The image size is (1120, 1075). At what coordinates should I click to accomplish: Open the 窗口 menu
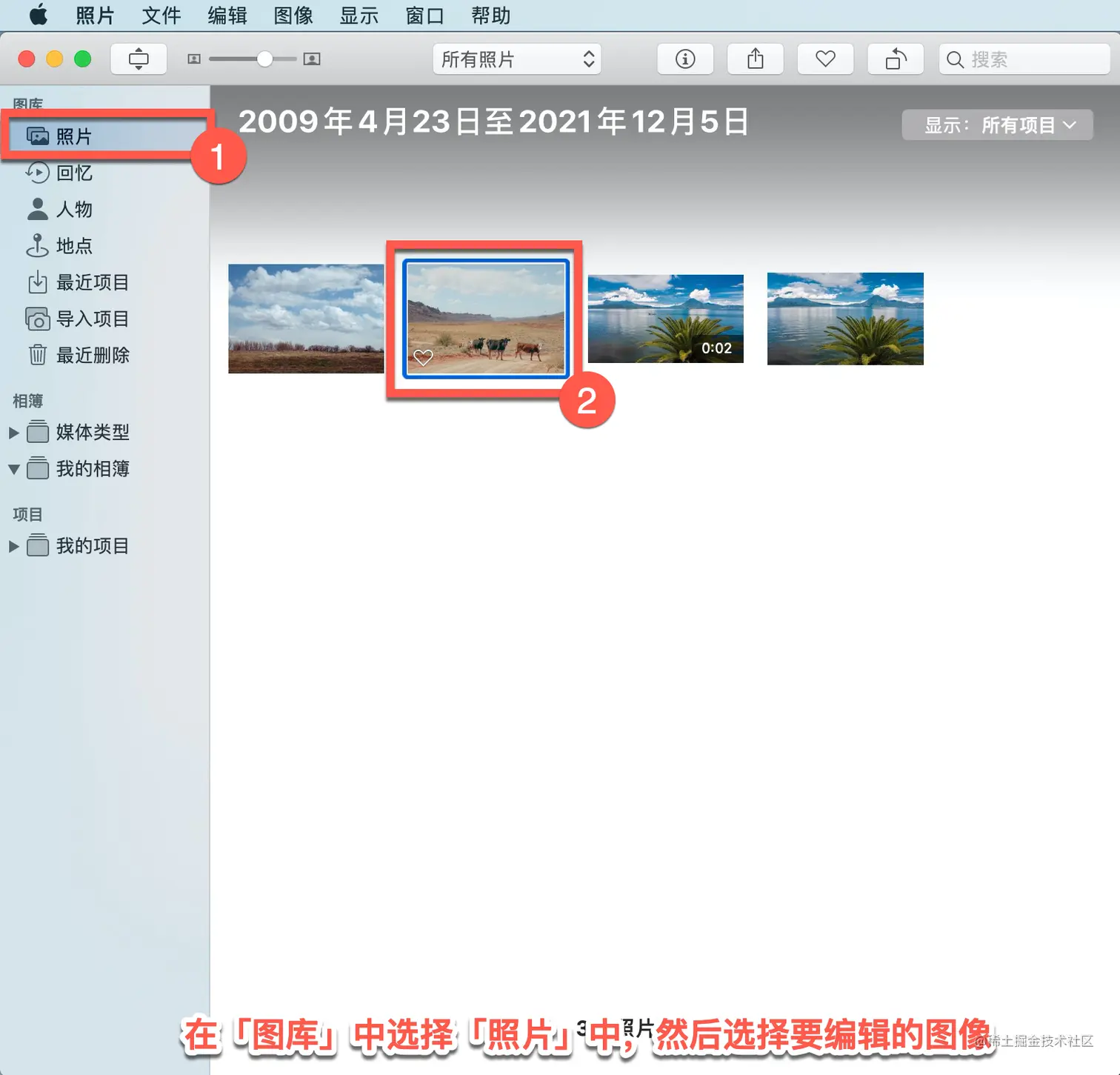[x=425, y=16]
